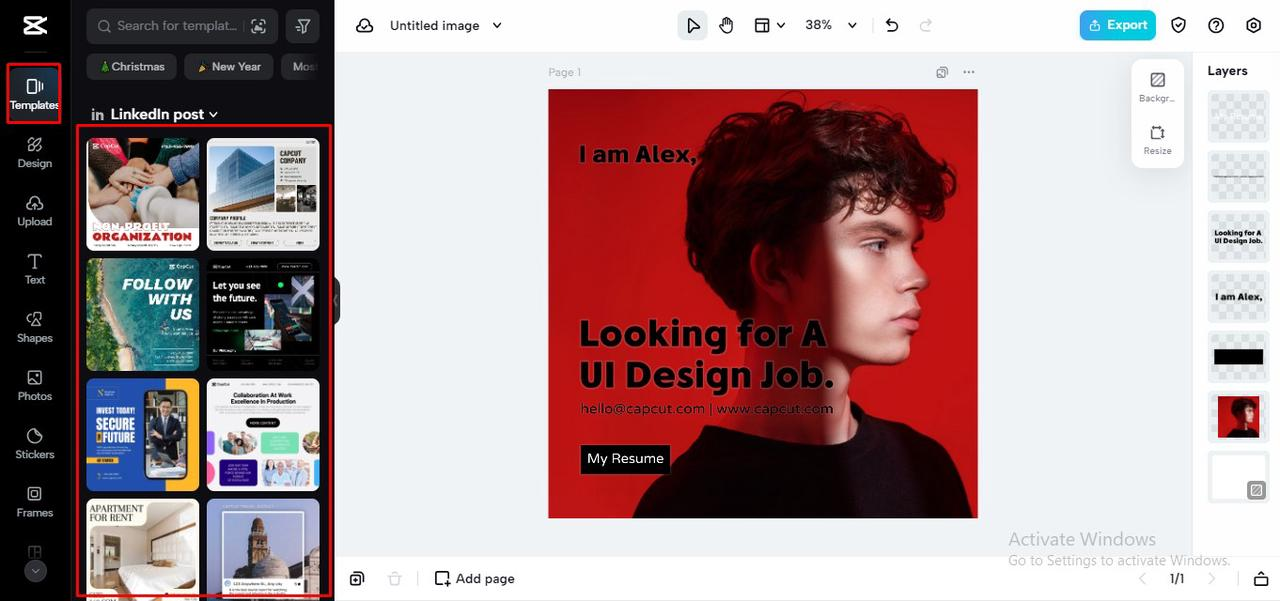Activate the Hand pan tool
Screen dimensions: 1280x601
click(x=727, y=25)
